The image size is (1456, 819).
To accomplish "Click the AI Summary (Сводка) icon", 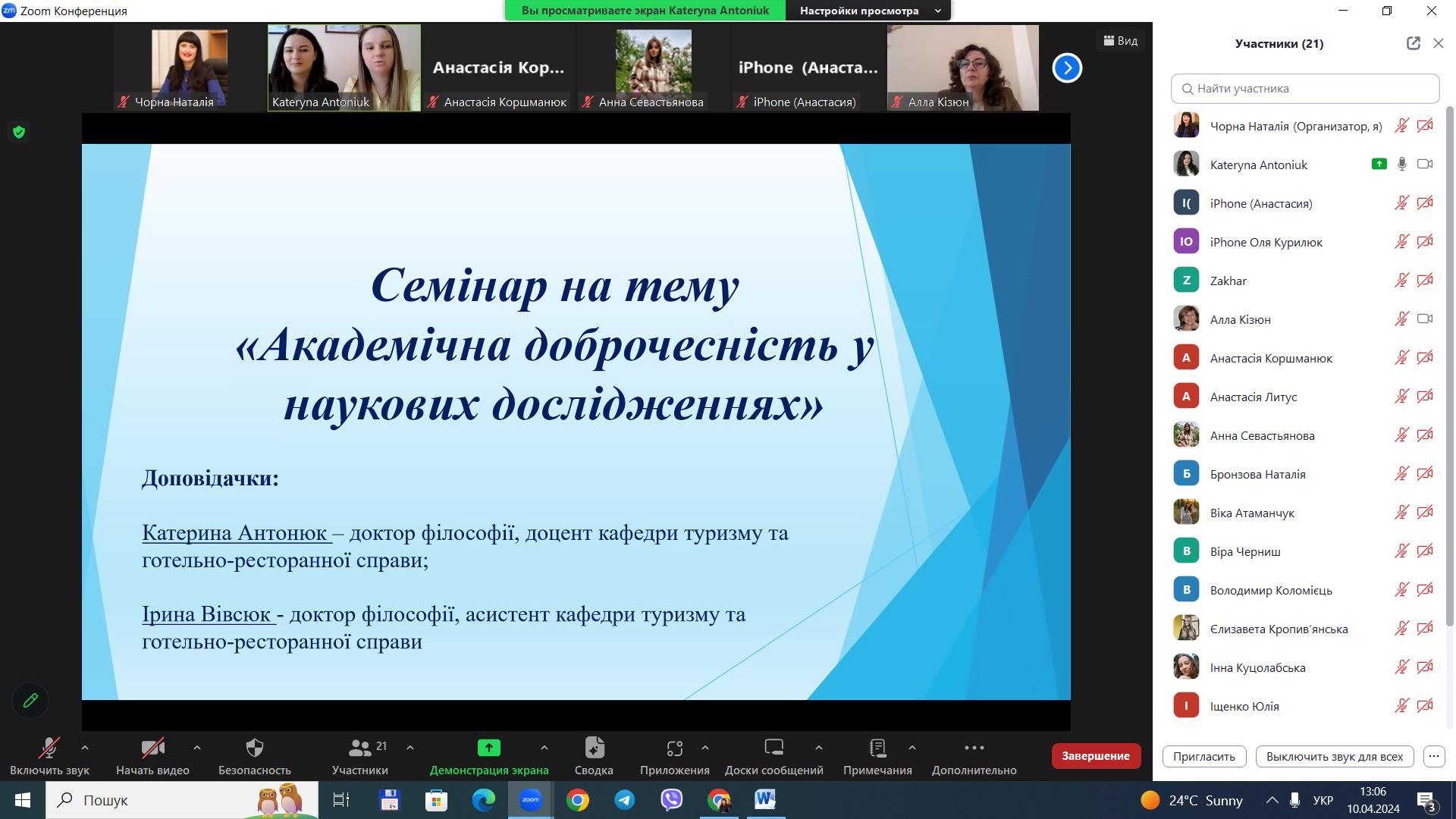I will click(594, 748).
